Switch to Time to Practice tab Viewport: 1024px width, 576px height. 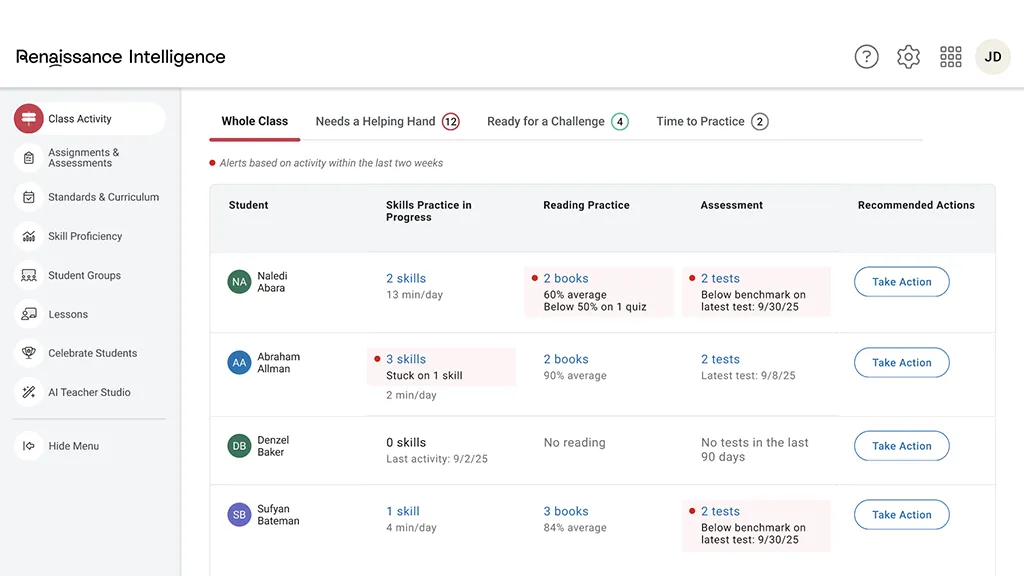(x=712, y=121)
